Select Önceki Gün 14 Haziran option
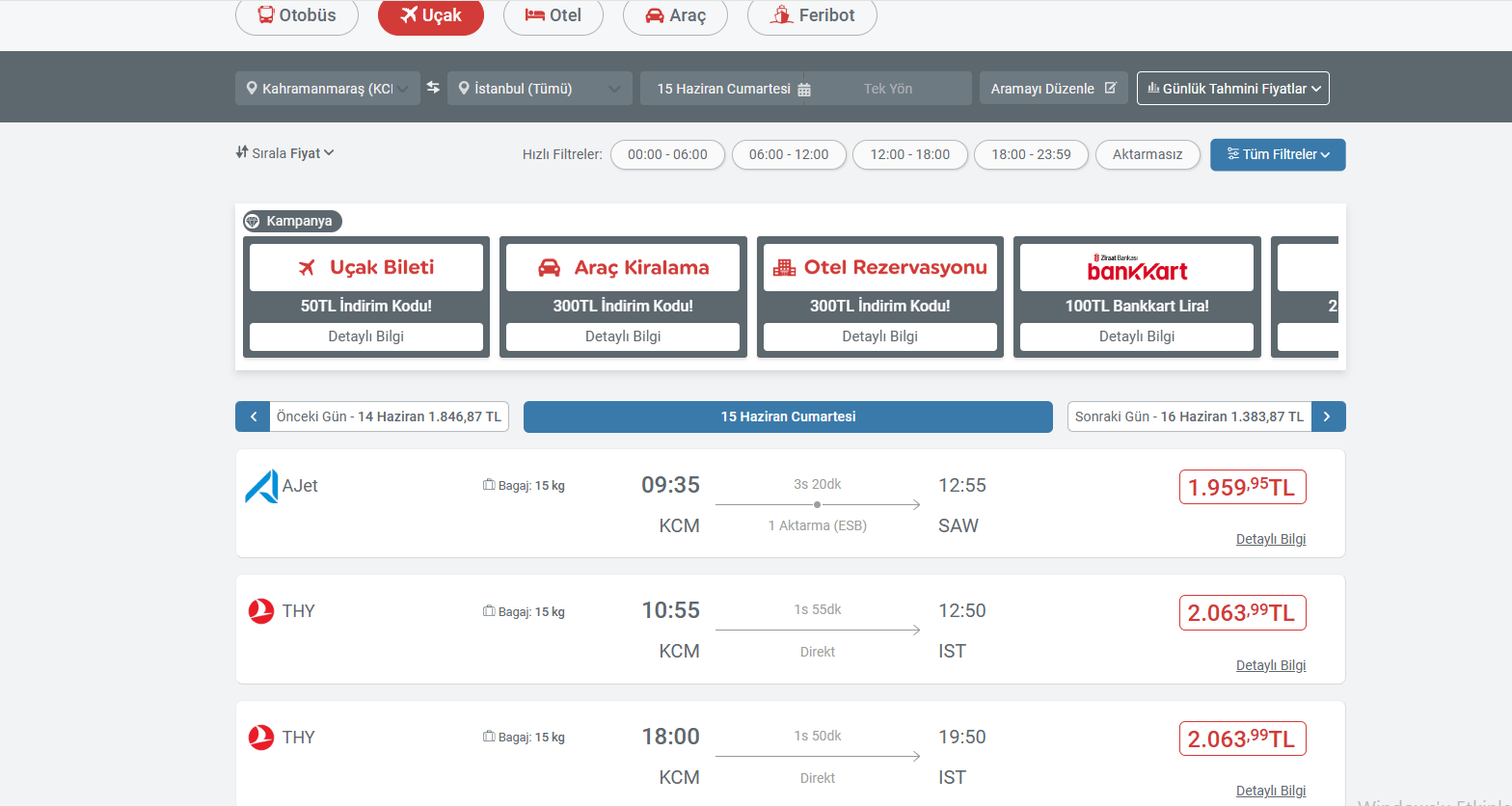Viewport: 1512px width, 806px height. tap(389, 416)
